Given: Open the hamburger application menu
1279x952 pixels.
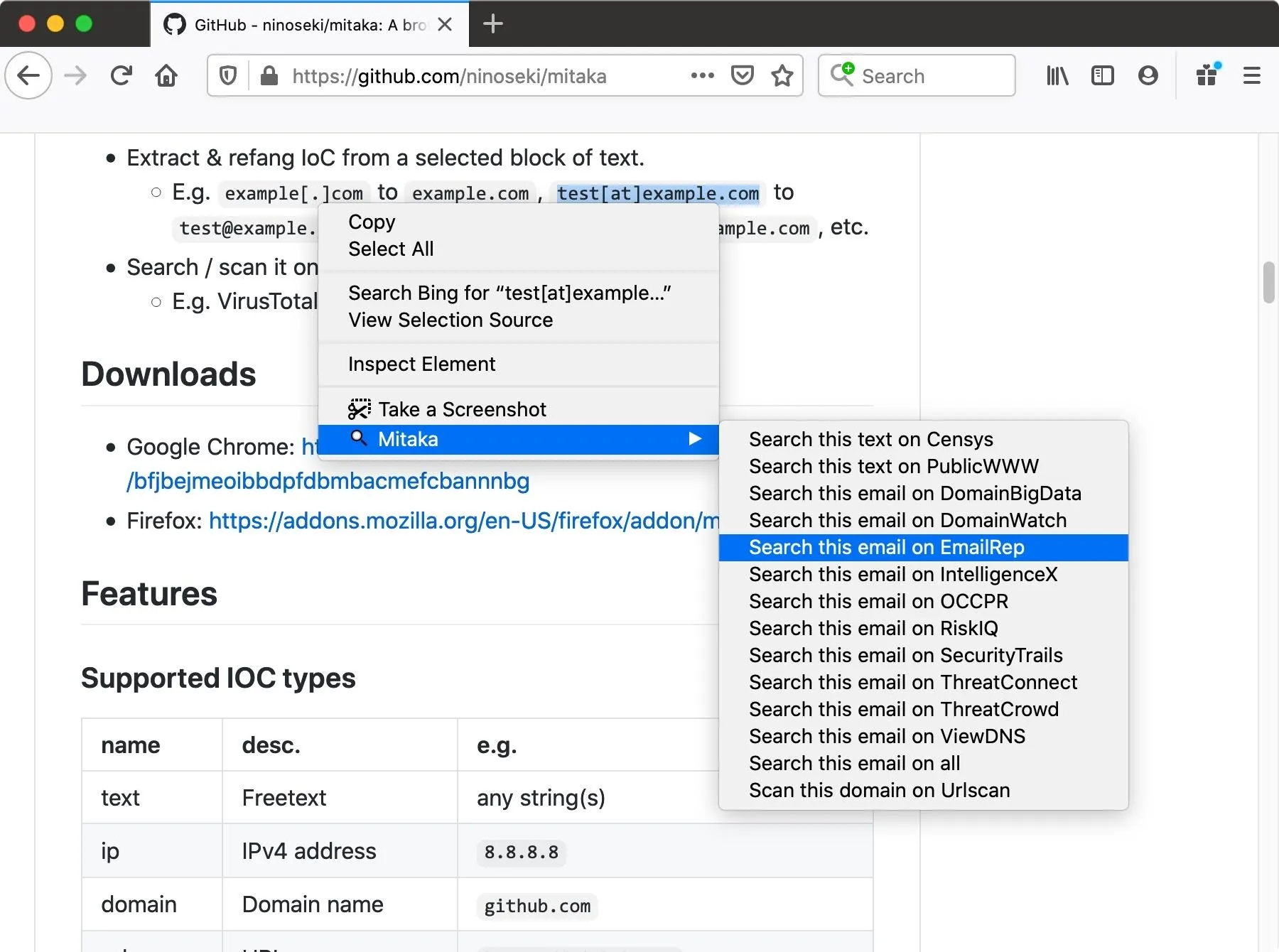Looking at the screenshot, I should (1252, 75).
